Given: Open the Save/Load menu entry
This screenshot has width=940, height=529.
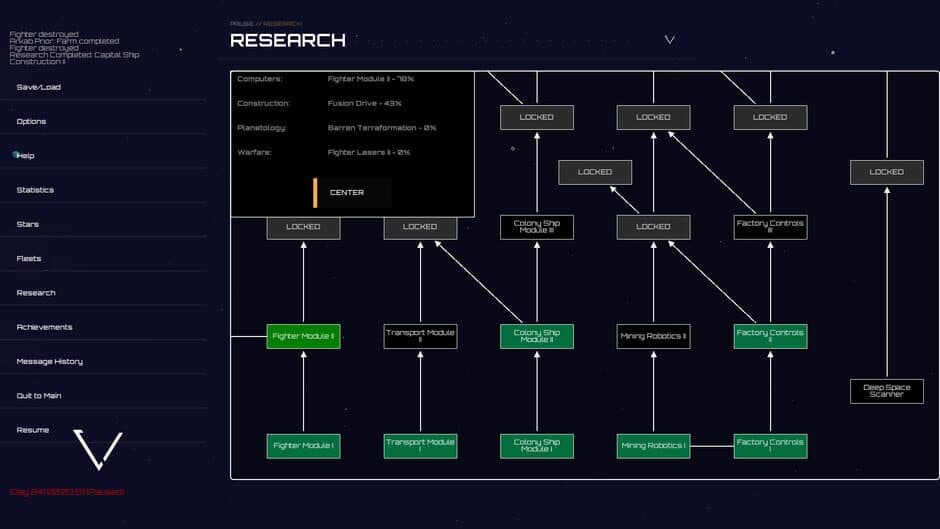Looking at the screenshot, I should (39, 87).
